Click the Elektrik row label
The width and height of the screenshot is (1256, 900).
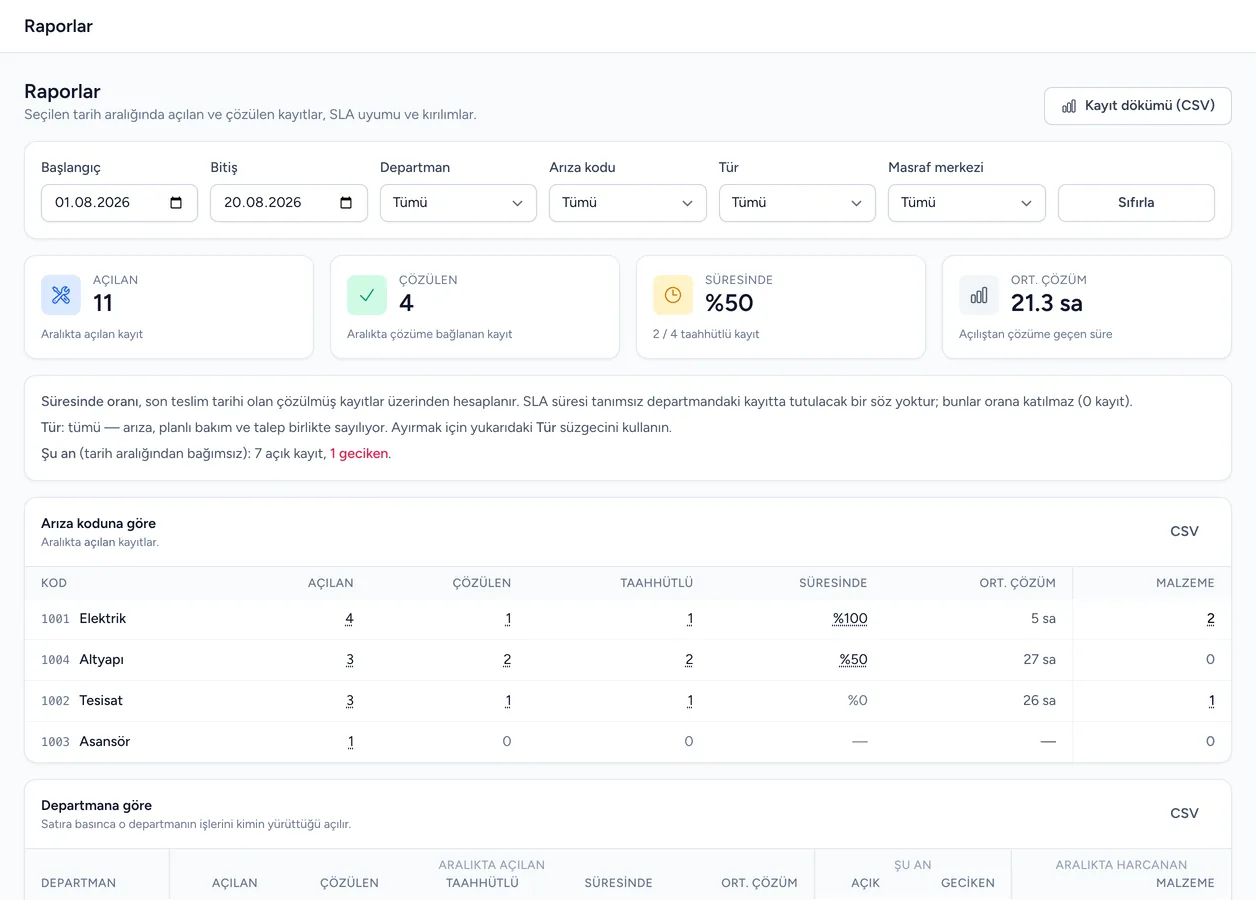tap(103, 619)
